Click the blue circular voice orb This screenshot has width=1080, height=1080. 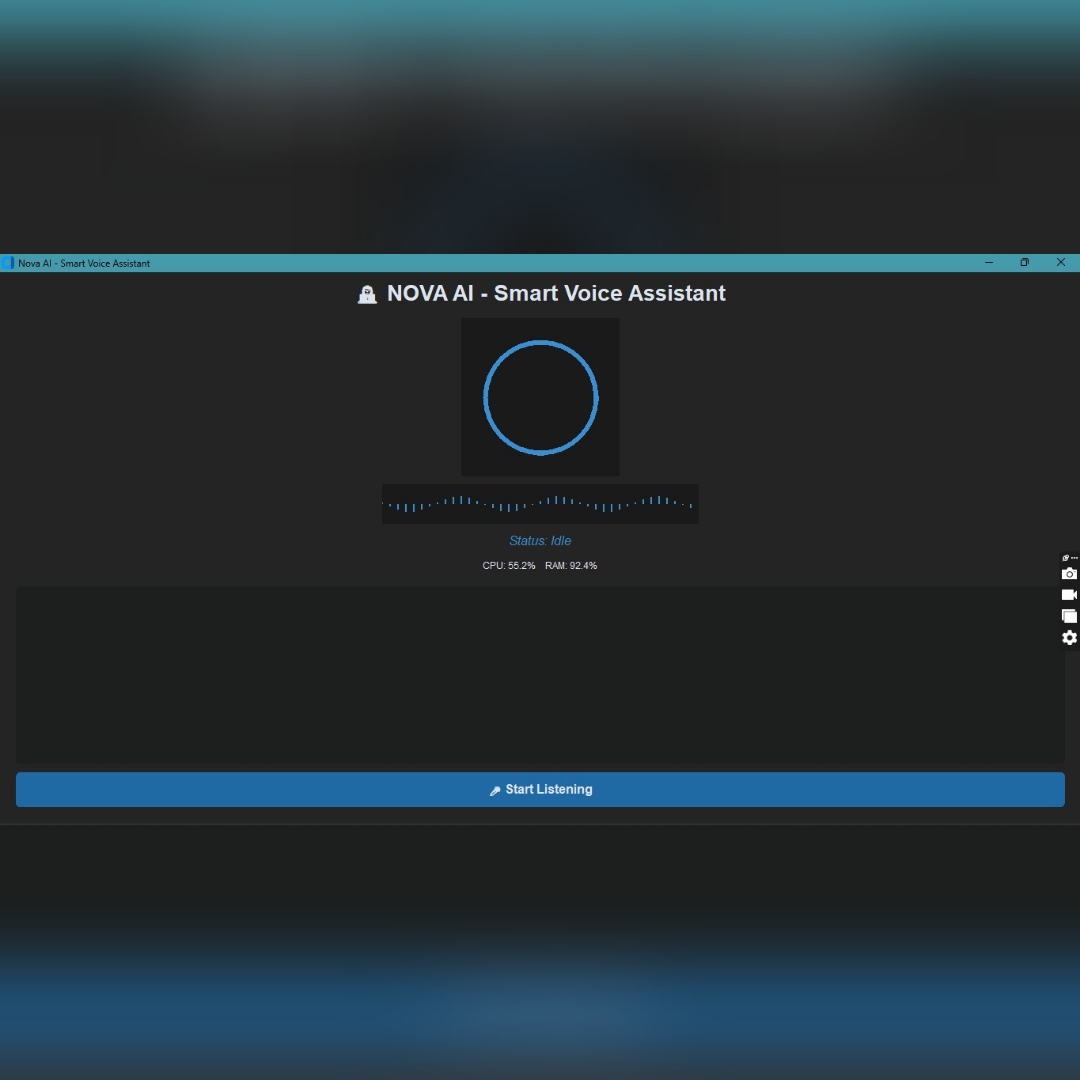point(540,397)
